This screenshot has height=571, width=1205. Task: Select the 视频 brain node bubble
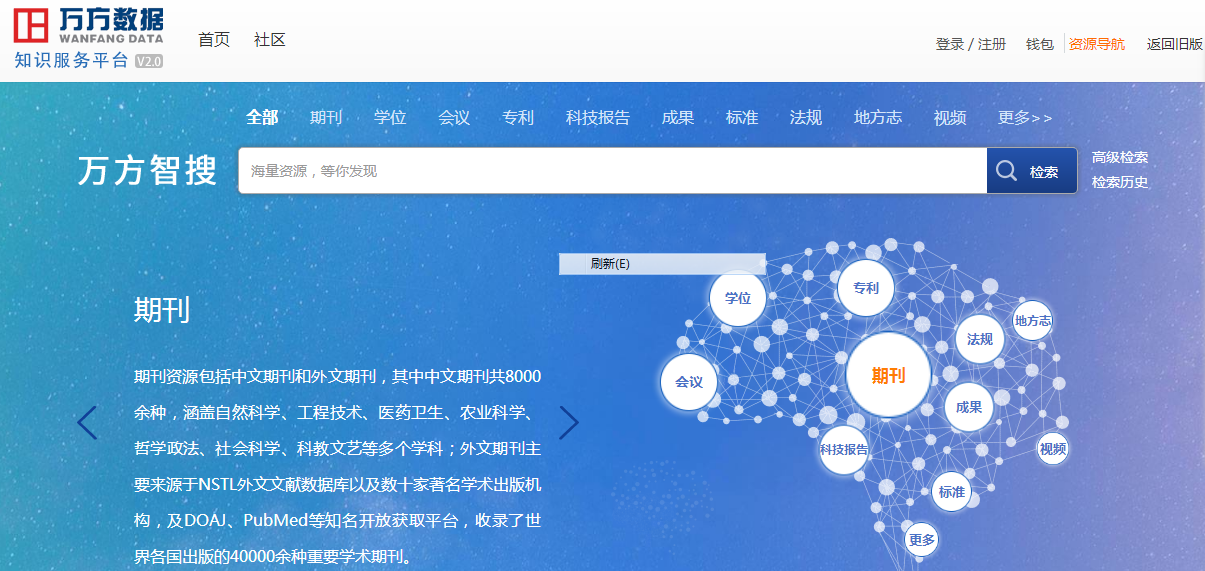1052,449
